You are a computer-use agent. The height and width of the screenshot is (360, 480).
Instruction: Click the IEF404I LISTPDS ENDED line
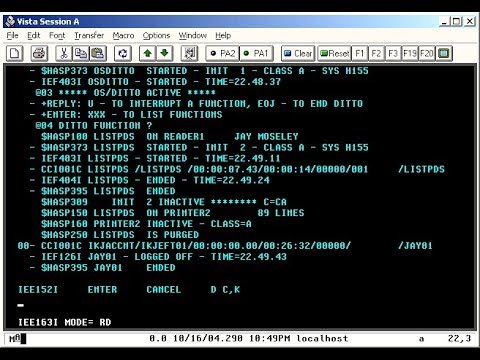pos(149,180)
